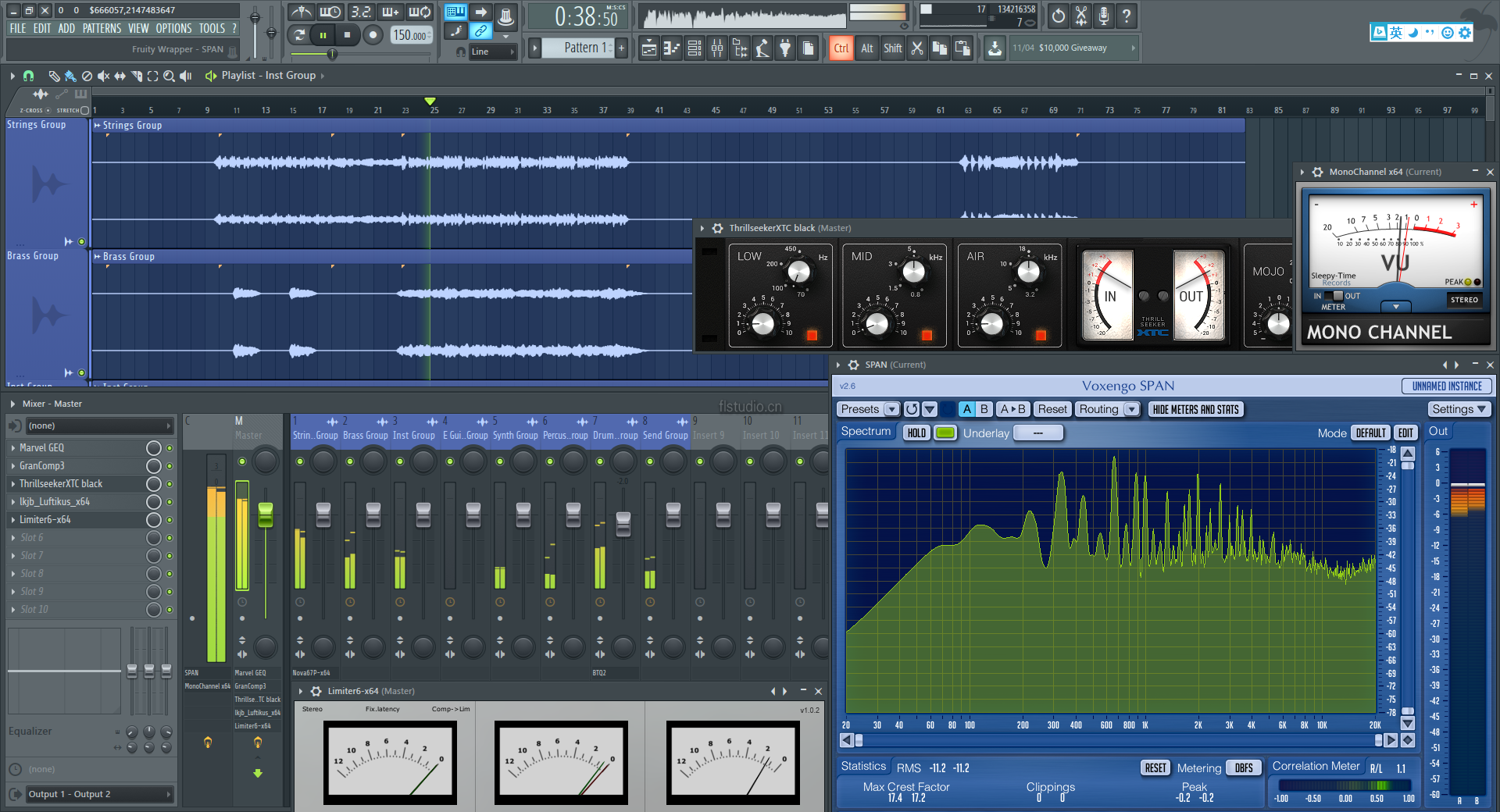The image size is (1500, 812).
Task: Click the record button in transport
Action: (x=373, y=34)
